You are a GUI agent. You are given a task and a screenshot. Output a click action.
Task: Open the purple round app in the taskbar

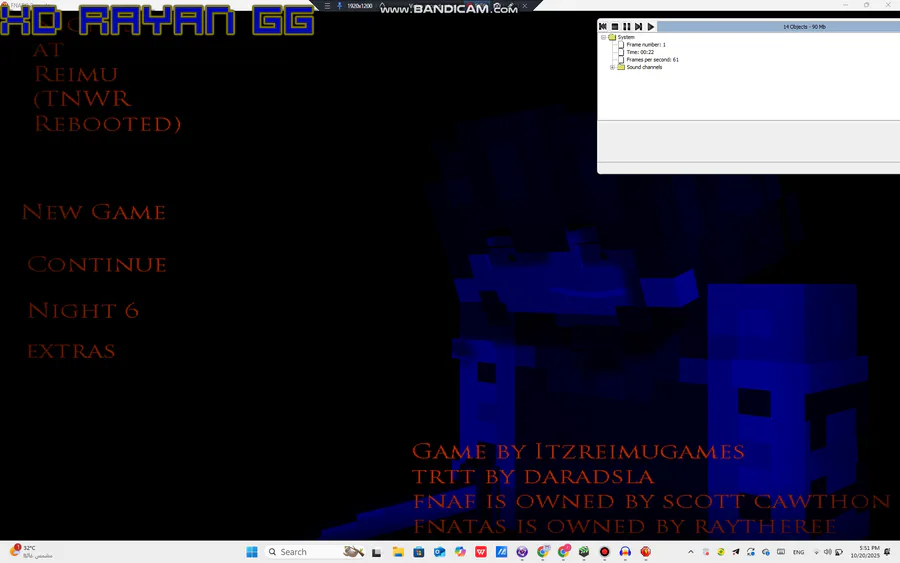pyautogui.click(x=522, y=552)
